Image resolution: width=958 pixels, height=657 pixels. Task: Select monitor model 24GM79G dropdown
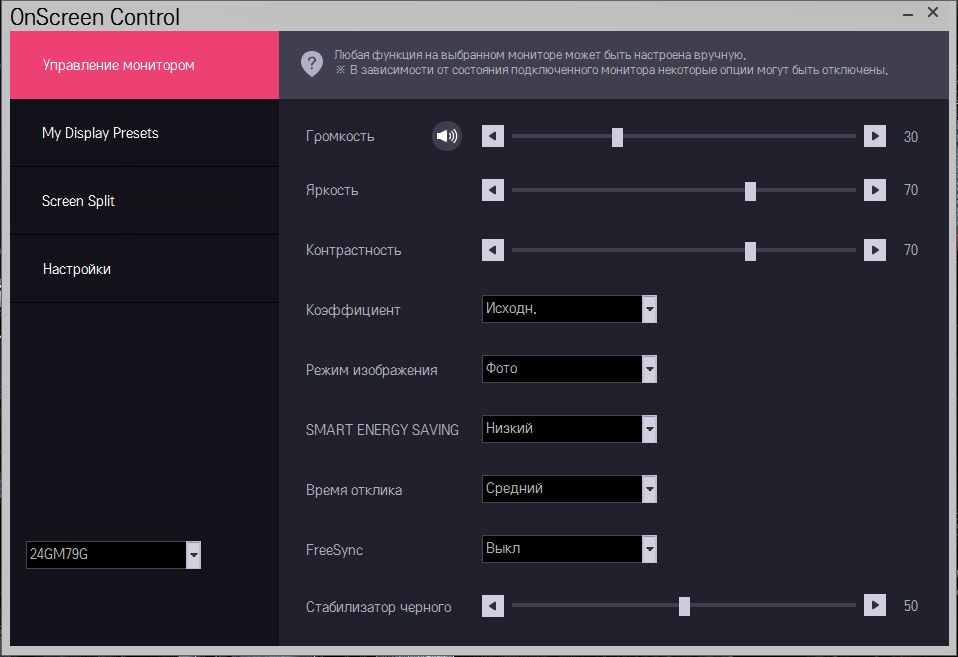click(x=193, y=555)
